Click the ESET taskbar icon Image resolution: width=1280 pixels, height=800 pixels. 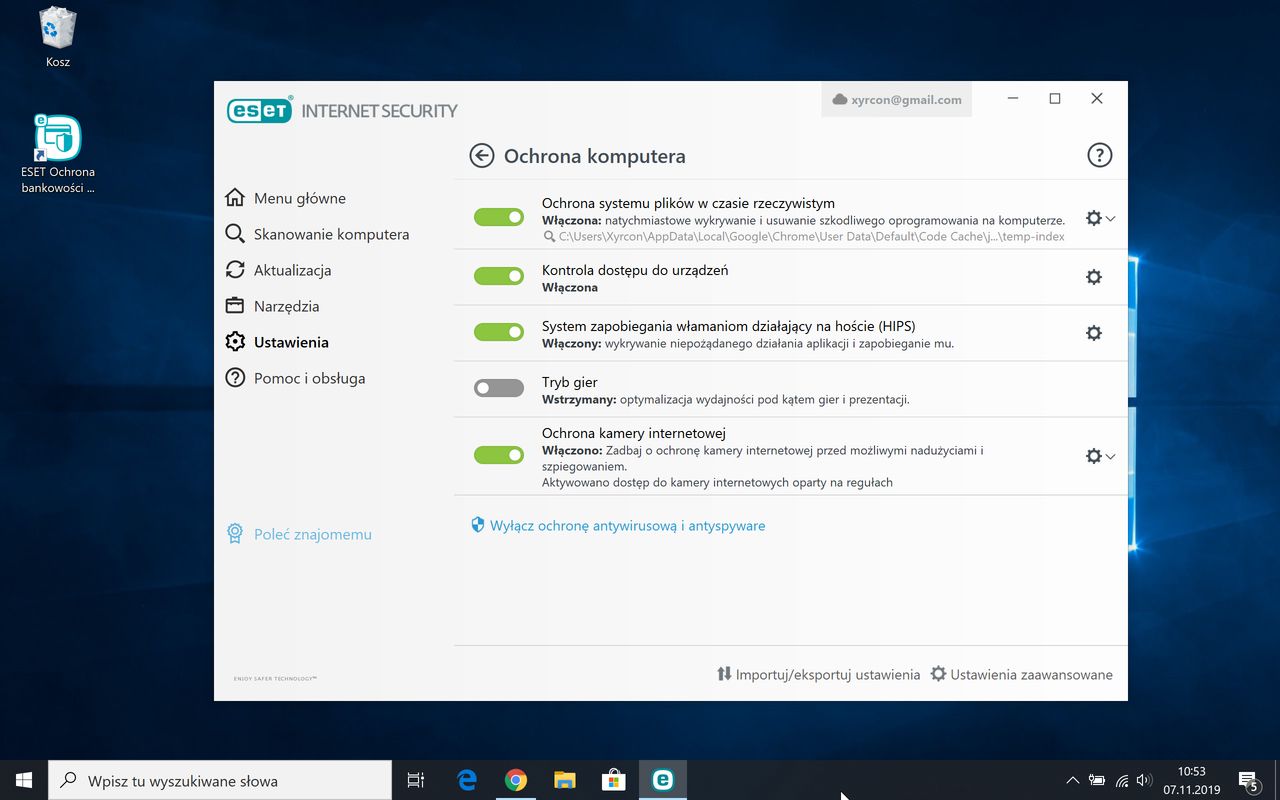tap(662, 780)
